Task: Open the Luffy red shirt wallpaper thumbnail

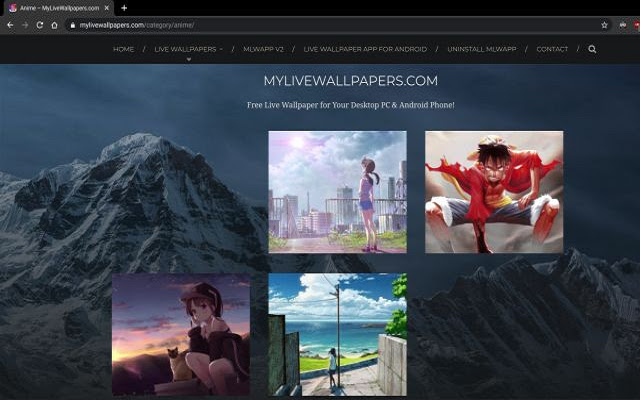Action: tap(494, 192)
